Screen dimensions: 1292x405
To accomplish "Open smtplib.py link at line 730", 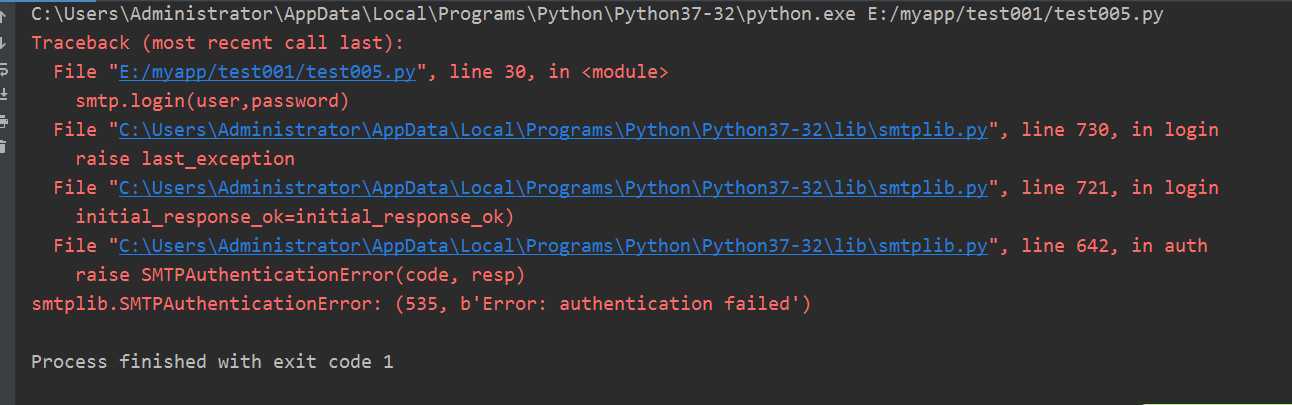I will pyautogui.click(x=554, y=130).
